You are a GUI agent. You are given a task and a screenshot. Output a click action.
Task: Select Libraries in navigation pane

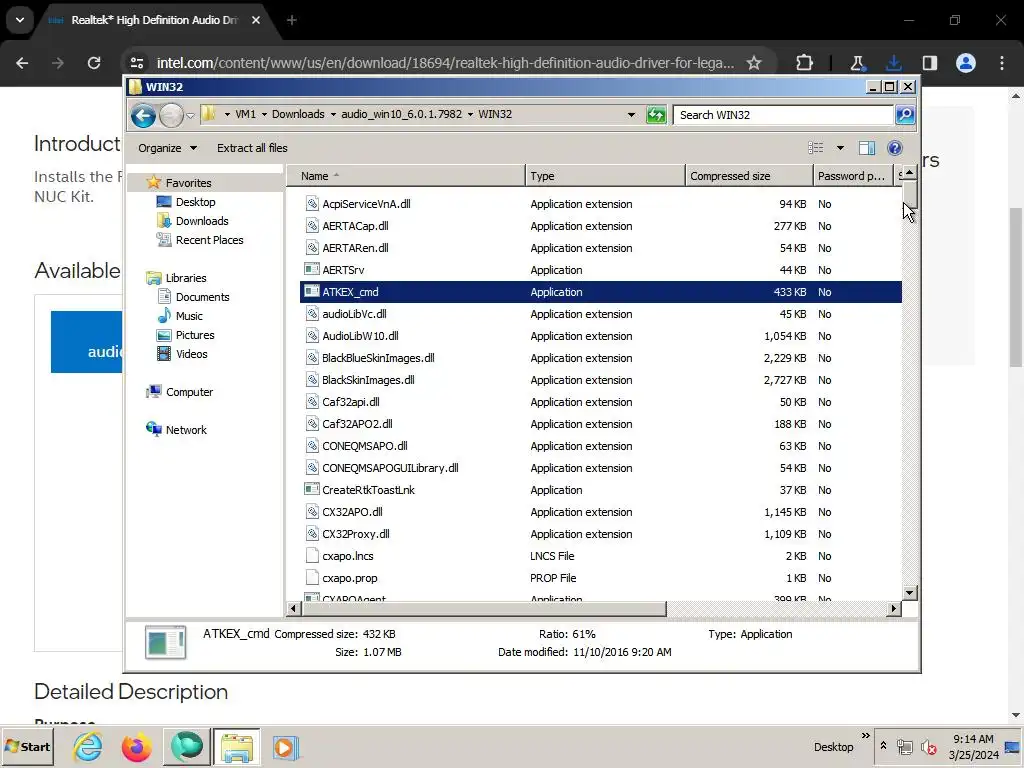(185, 278)
